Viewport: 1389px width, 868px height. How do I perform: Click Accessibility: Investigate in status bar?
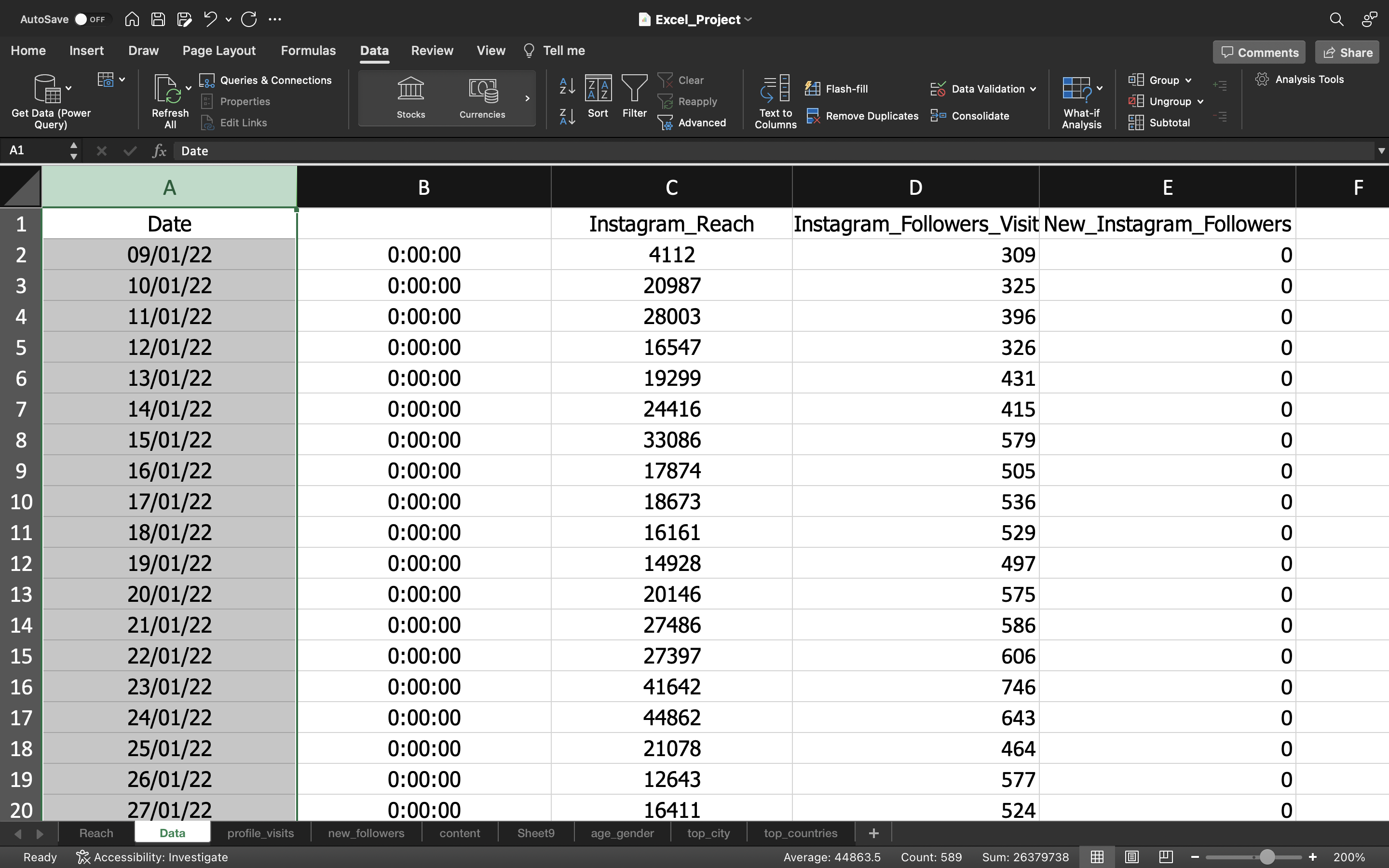pyautogui.click(x=153, y=857)
